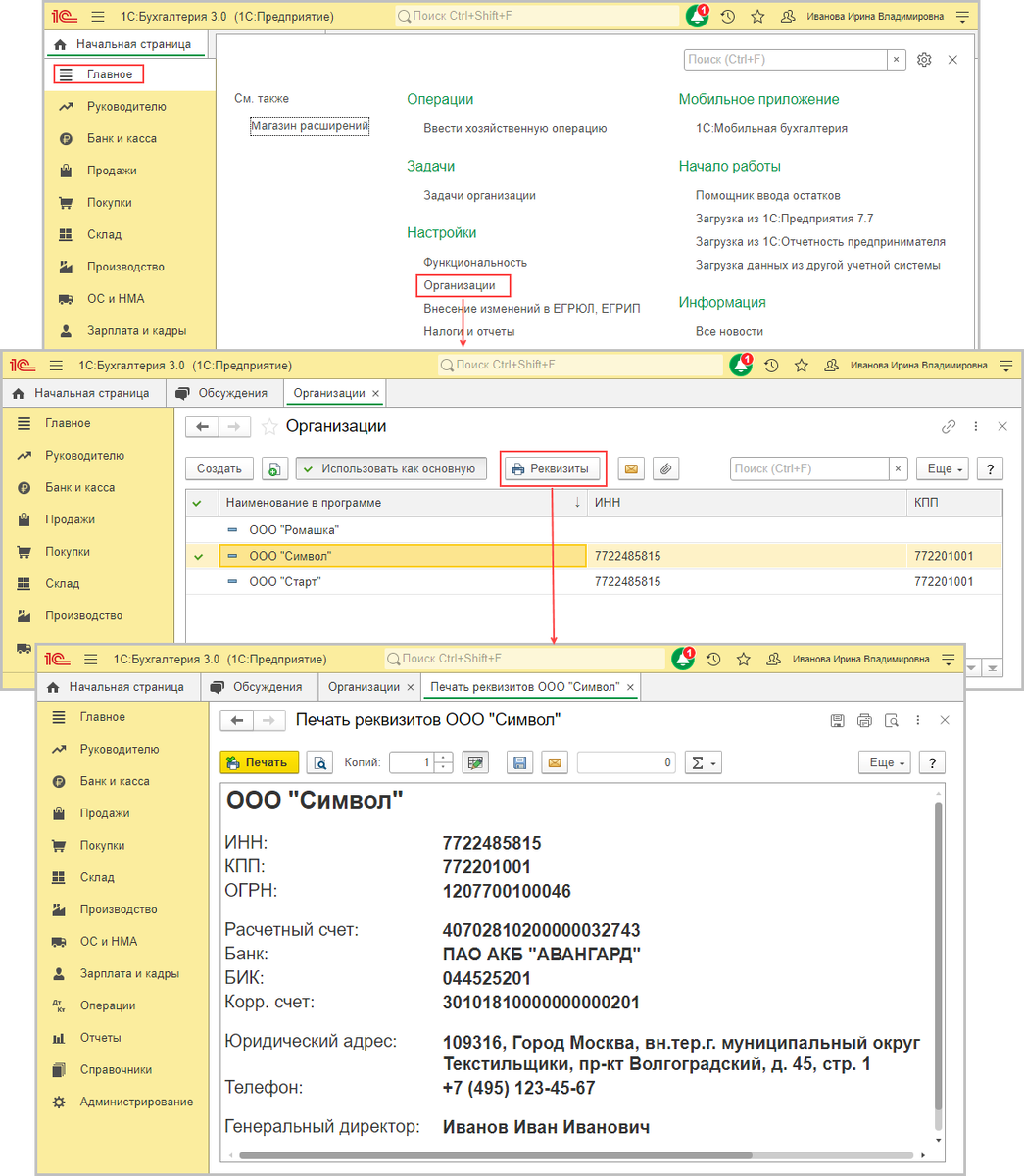This screenshot has height=1176, width=1024.
Task: Open three-dots menu in Печать реквизитов form
Action: tap(918, 720)
